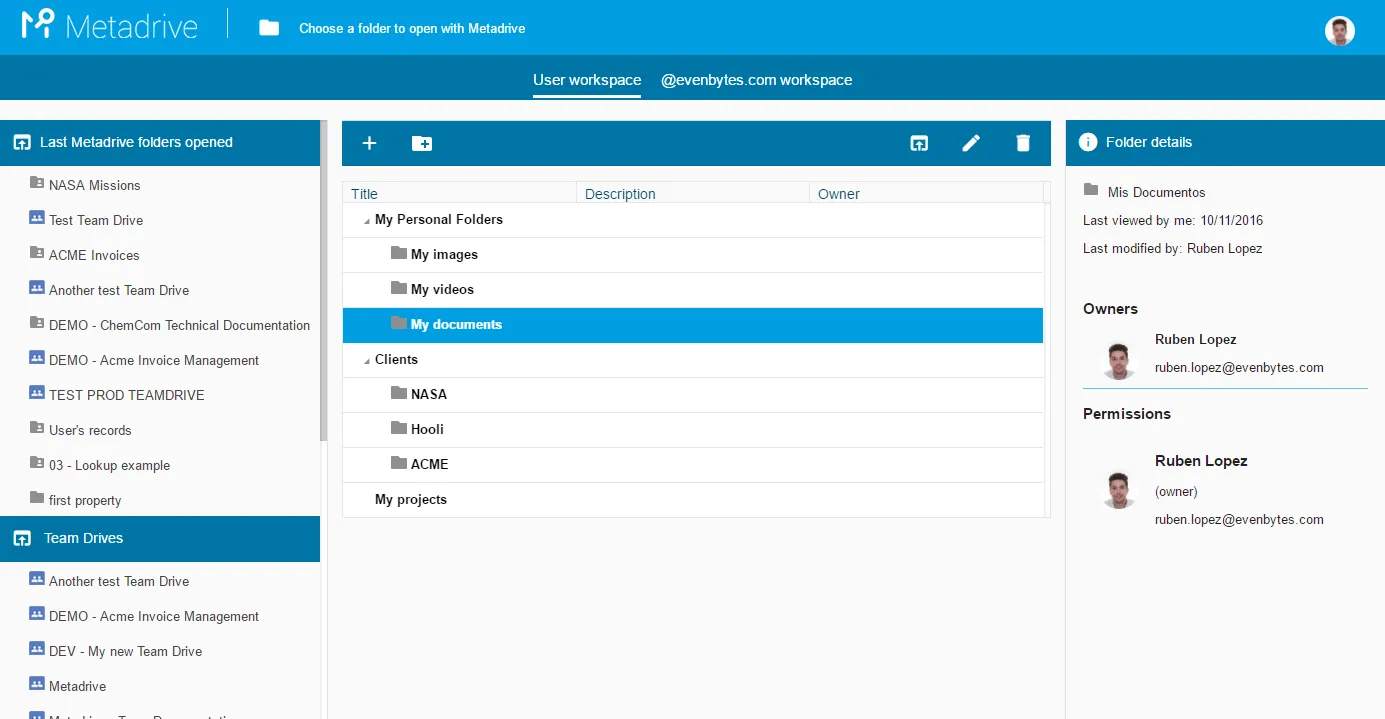This screenshot has height=719, width=1385.
Task: Click the Test Team Drive icon
Action: pos(37,218)
